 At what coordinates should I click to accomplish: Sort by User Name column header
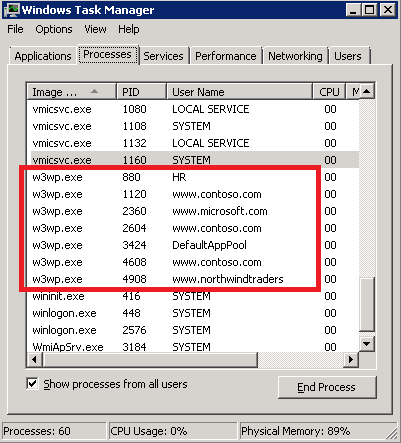tap(239, 91)
